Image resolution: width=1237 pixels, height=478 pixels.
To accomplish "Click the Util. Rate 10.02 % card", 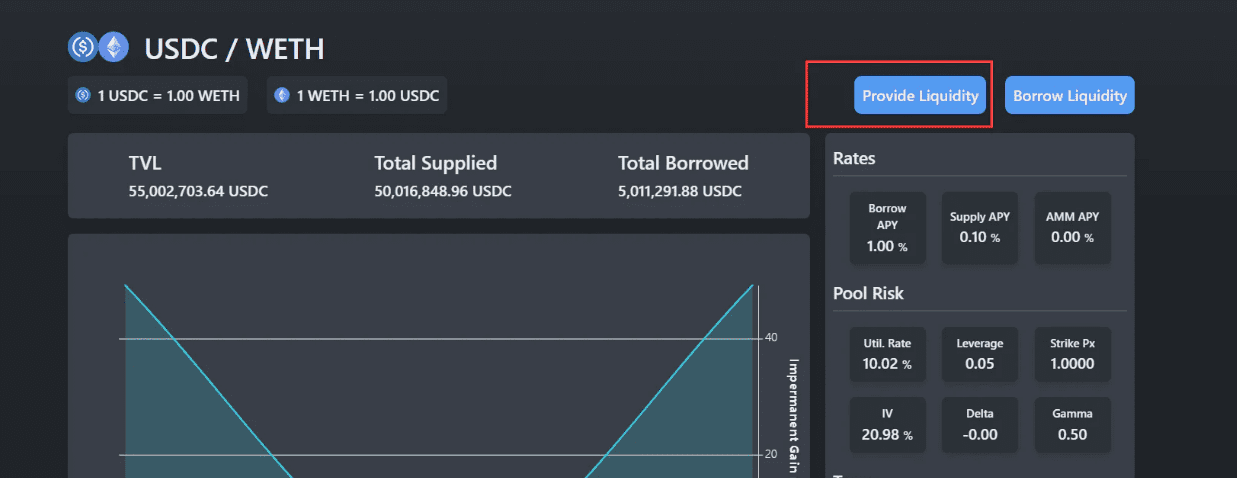I will pyautogui.click(x=887, y=354).
